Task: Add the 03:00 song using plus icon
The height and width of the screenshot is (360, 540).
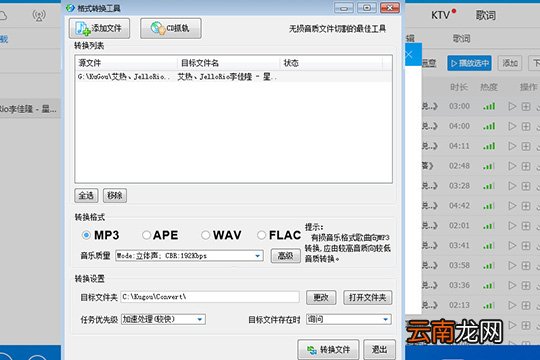Action: coord(526,106)
